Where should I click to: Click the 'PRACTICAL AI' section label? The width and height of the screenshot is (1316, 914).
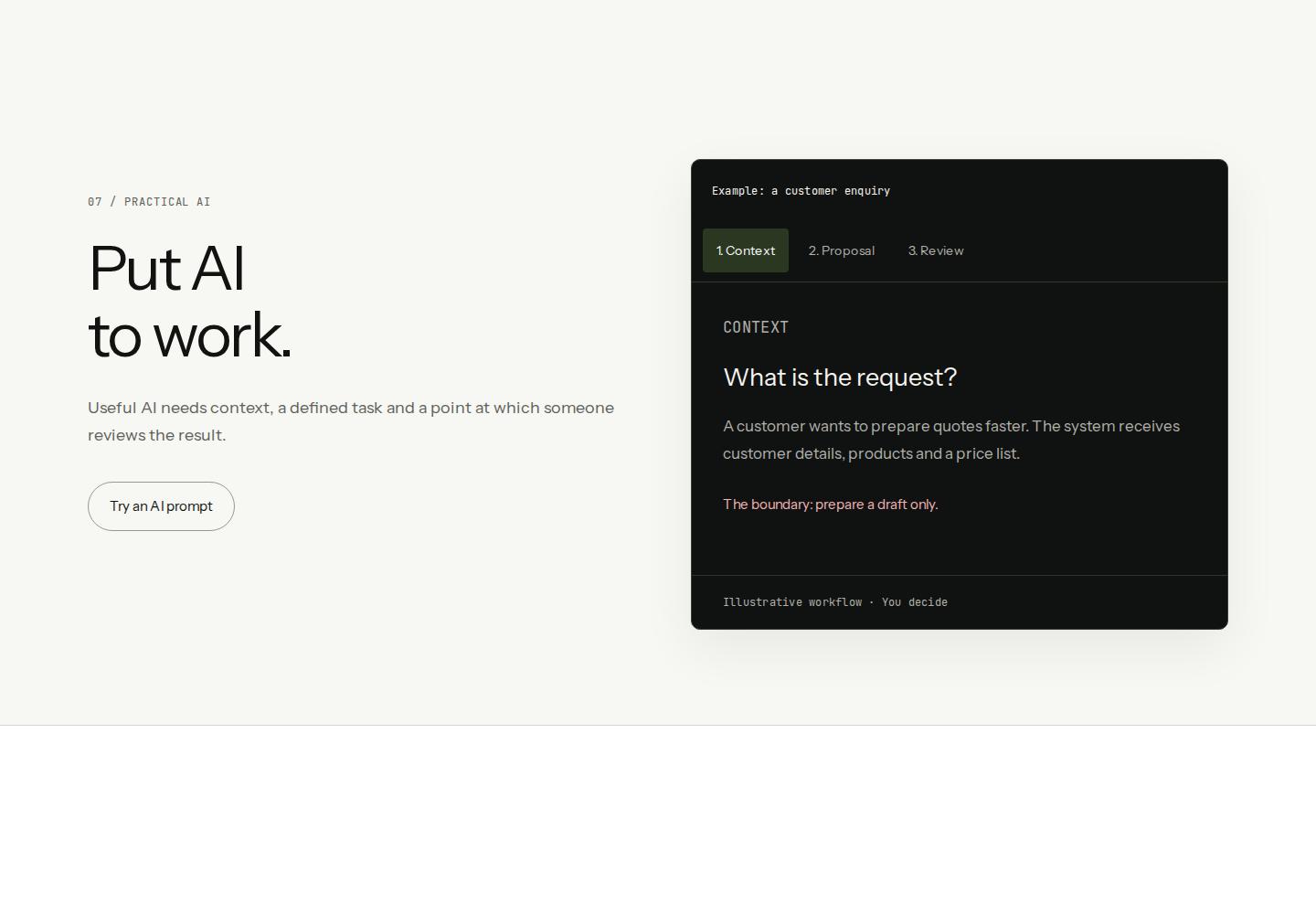[x=167, y=202]
